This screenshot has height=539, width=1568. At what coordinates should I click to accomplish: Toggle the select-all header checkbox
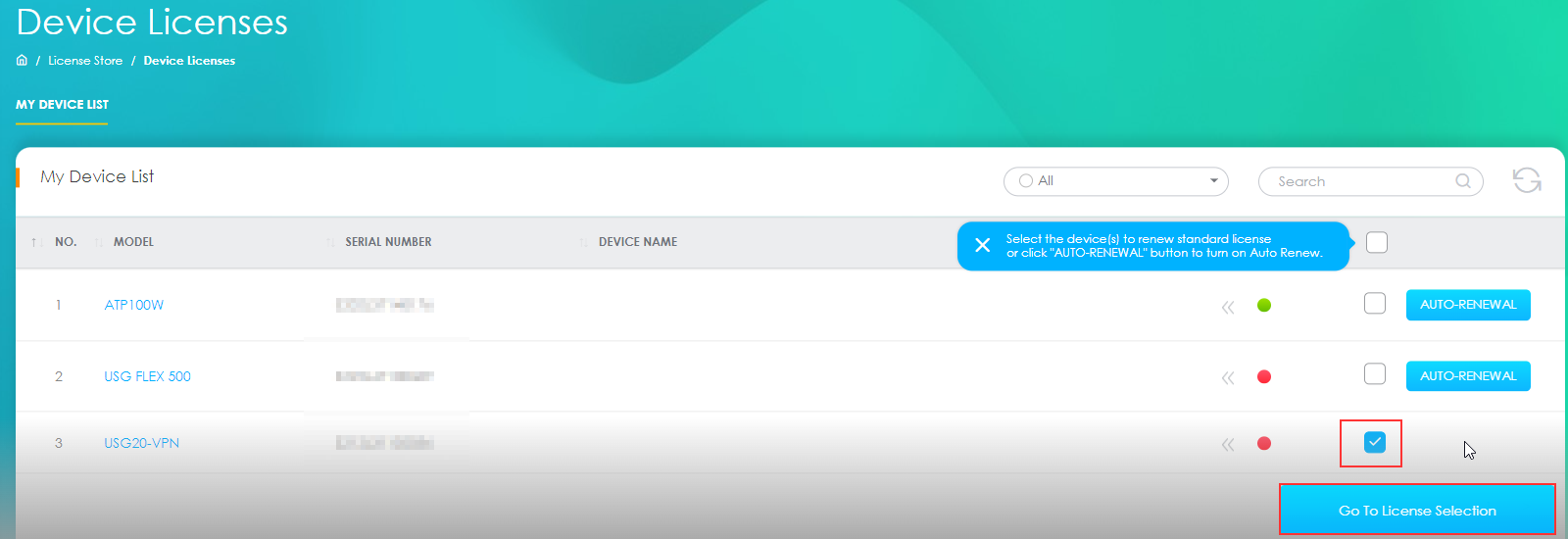[1376, 242]
